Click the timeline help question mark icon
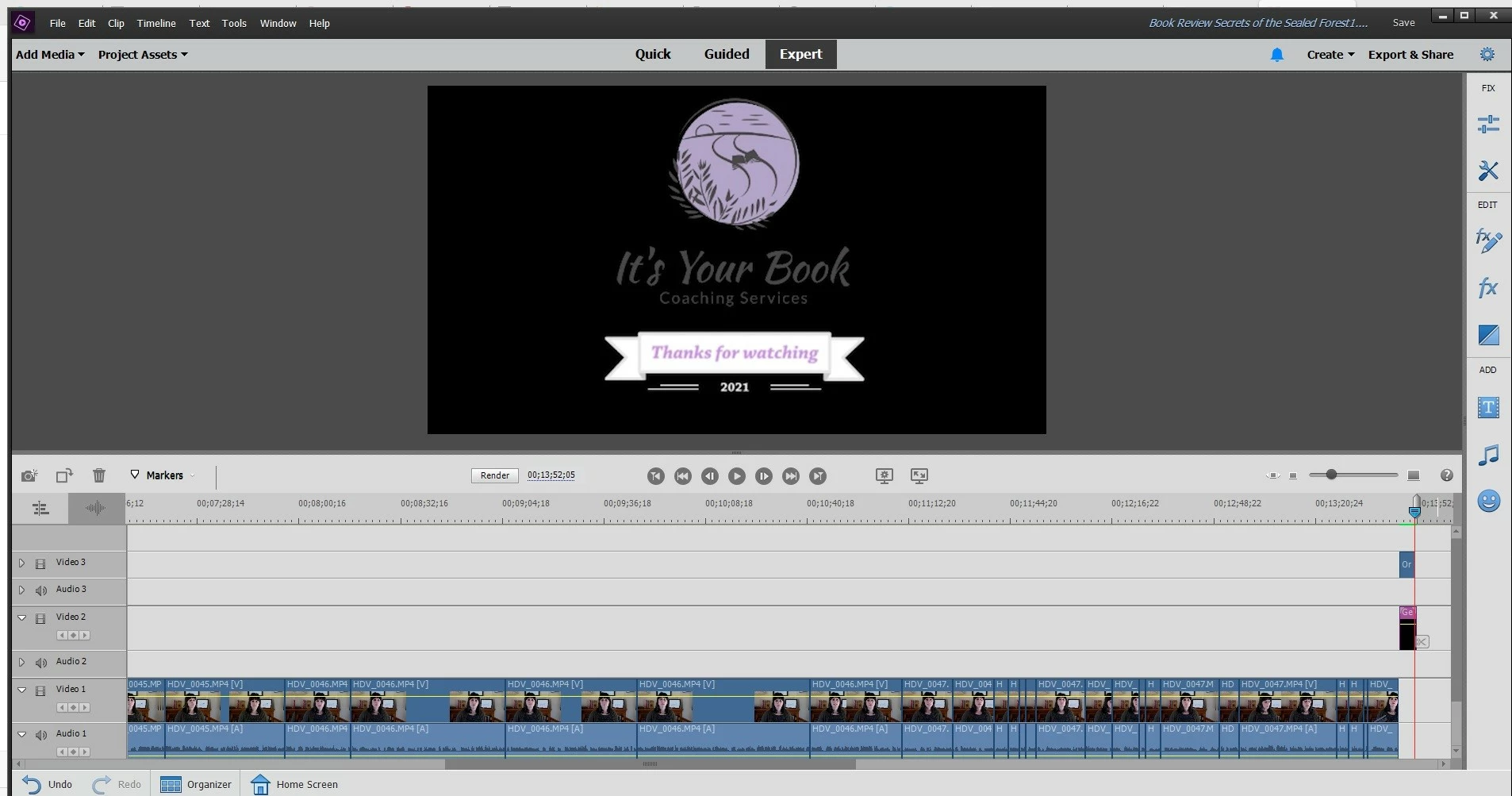The image size is (1512, 796). pyautogui.click(x=1447, y=475)
